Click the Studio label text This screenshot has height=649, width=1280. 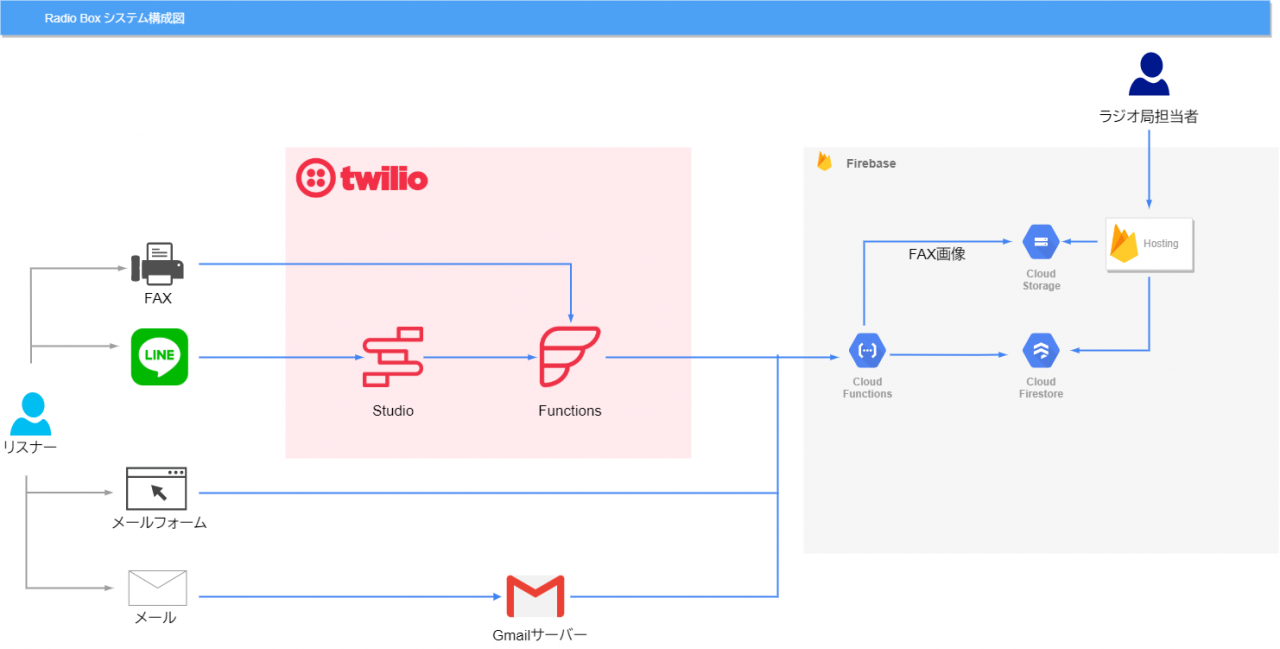coord(393,410)
